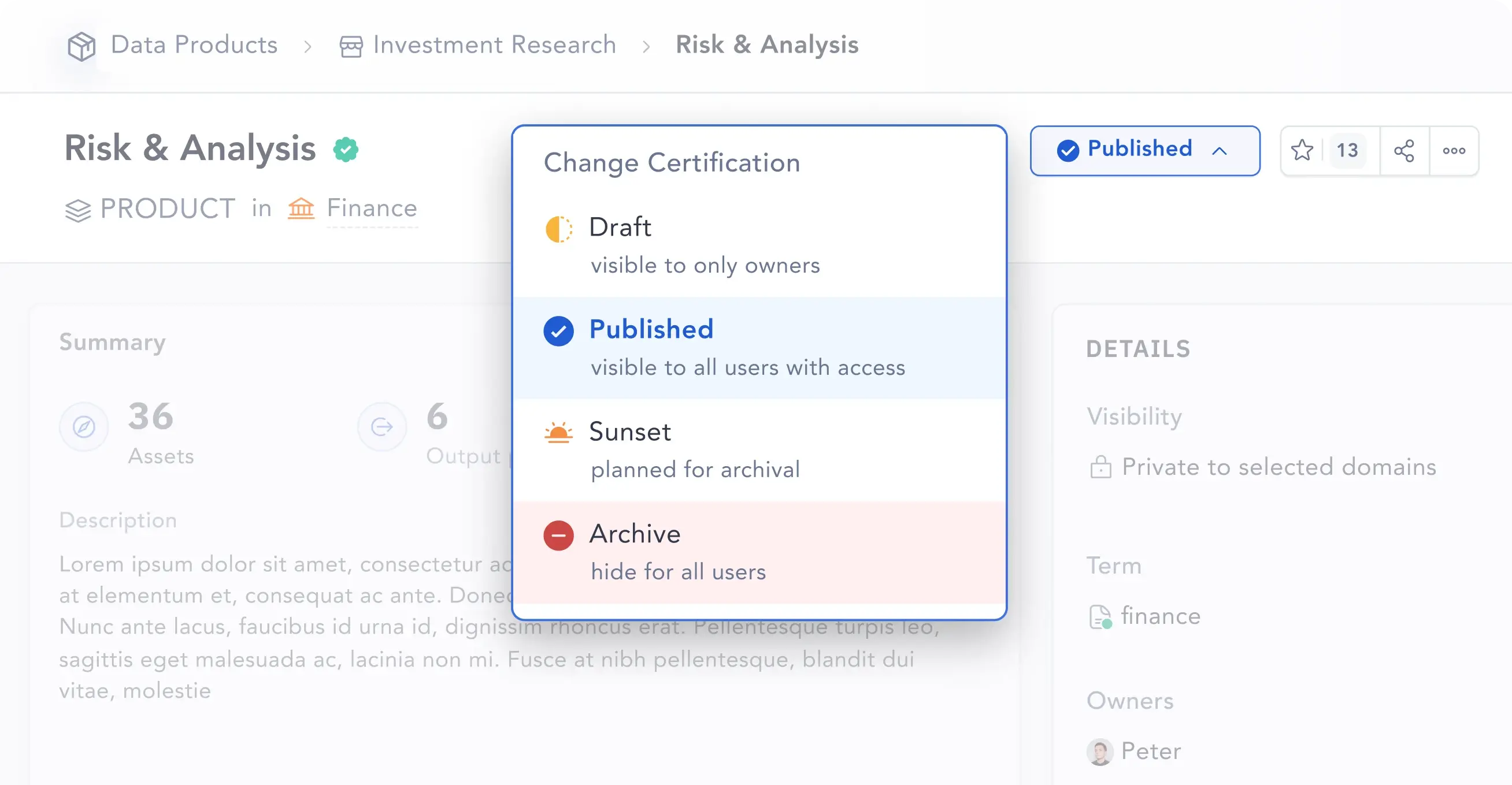1512x785 pixels.
Task: Select Published certification option
Action: [759, 348]
